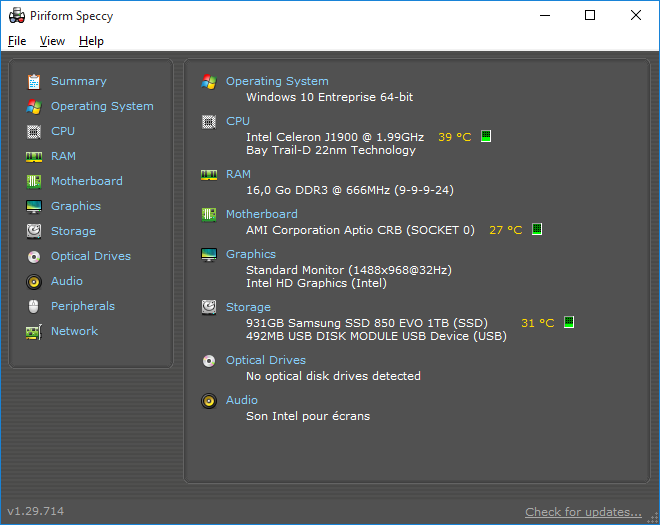
Task: Click the RAM heading link in summary
Action: coord(238,174)
